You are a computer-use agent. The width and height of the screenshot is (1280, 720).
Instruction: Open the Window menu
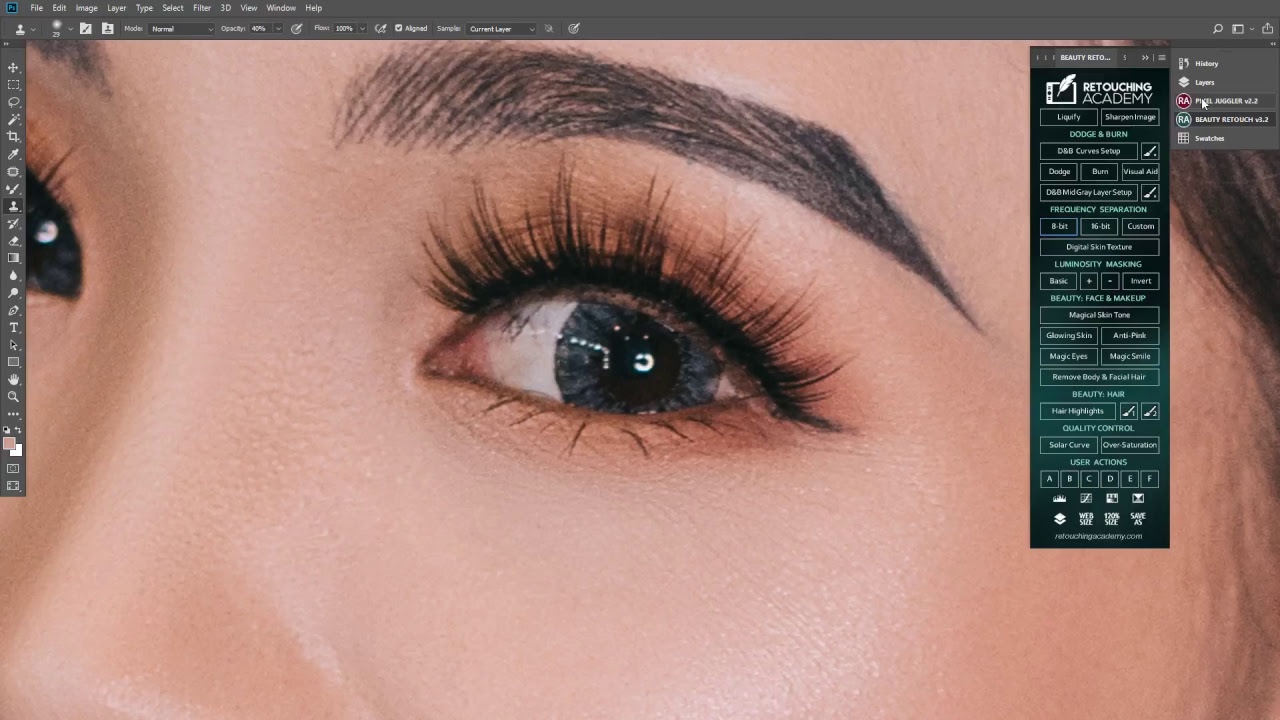tap(281, 8)
